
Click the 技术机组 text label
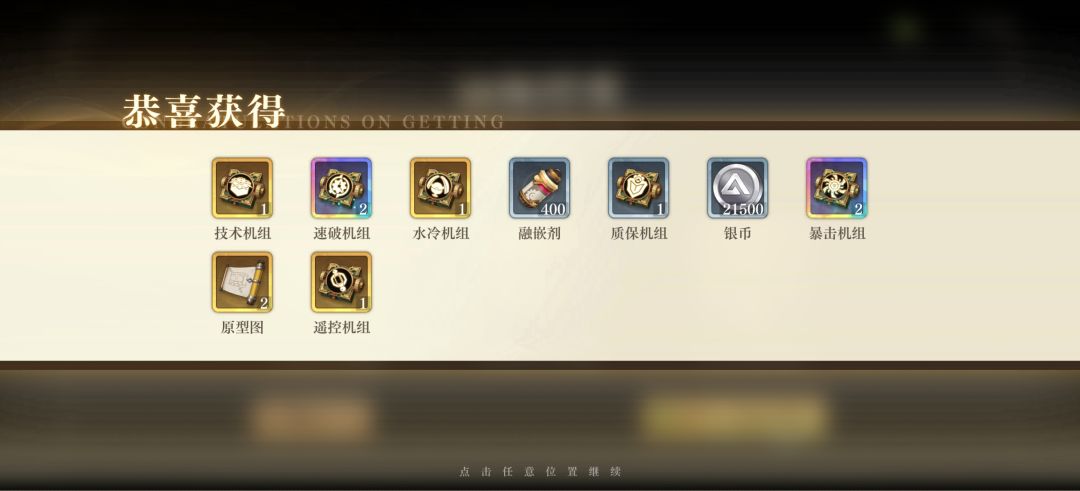242,233
